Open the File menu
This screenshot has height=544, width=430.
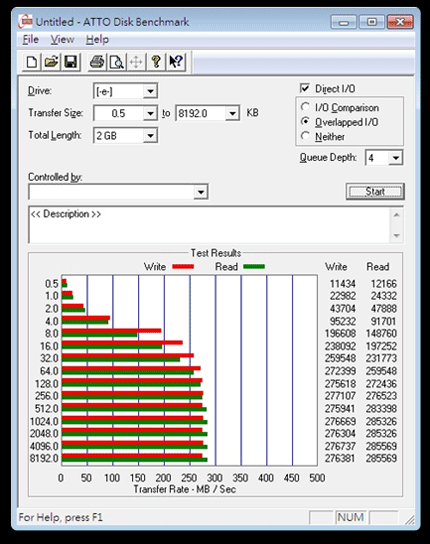click(x=31, y=40)
